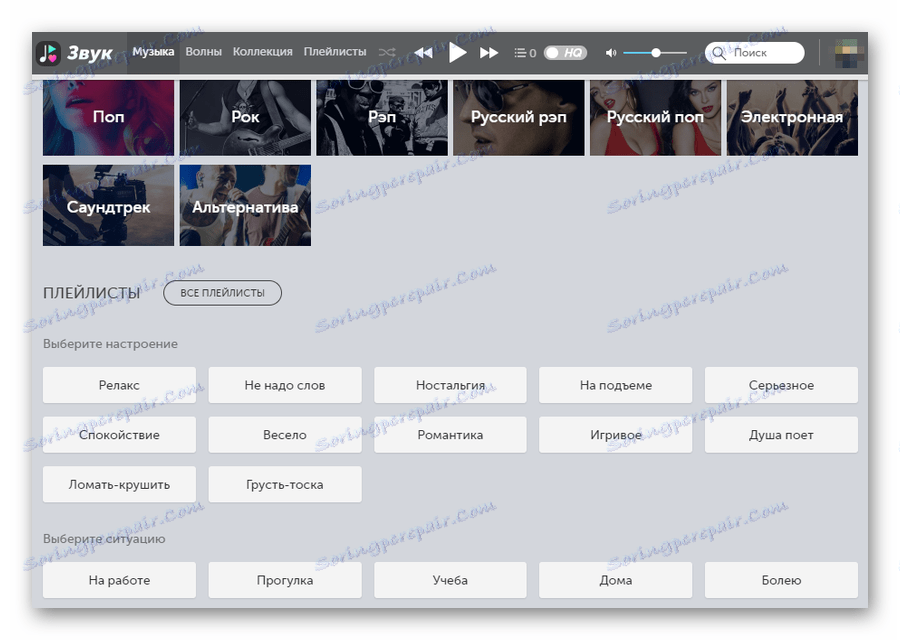Select the Игривое mood
This screenshot has width=900, height=640.
click(615, 435)
